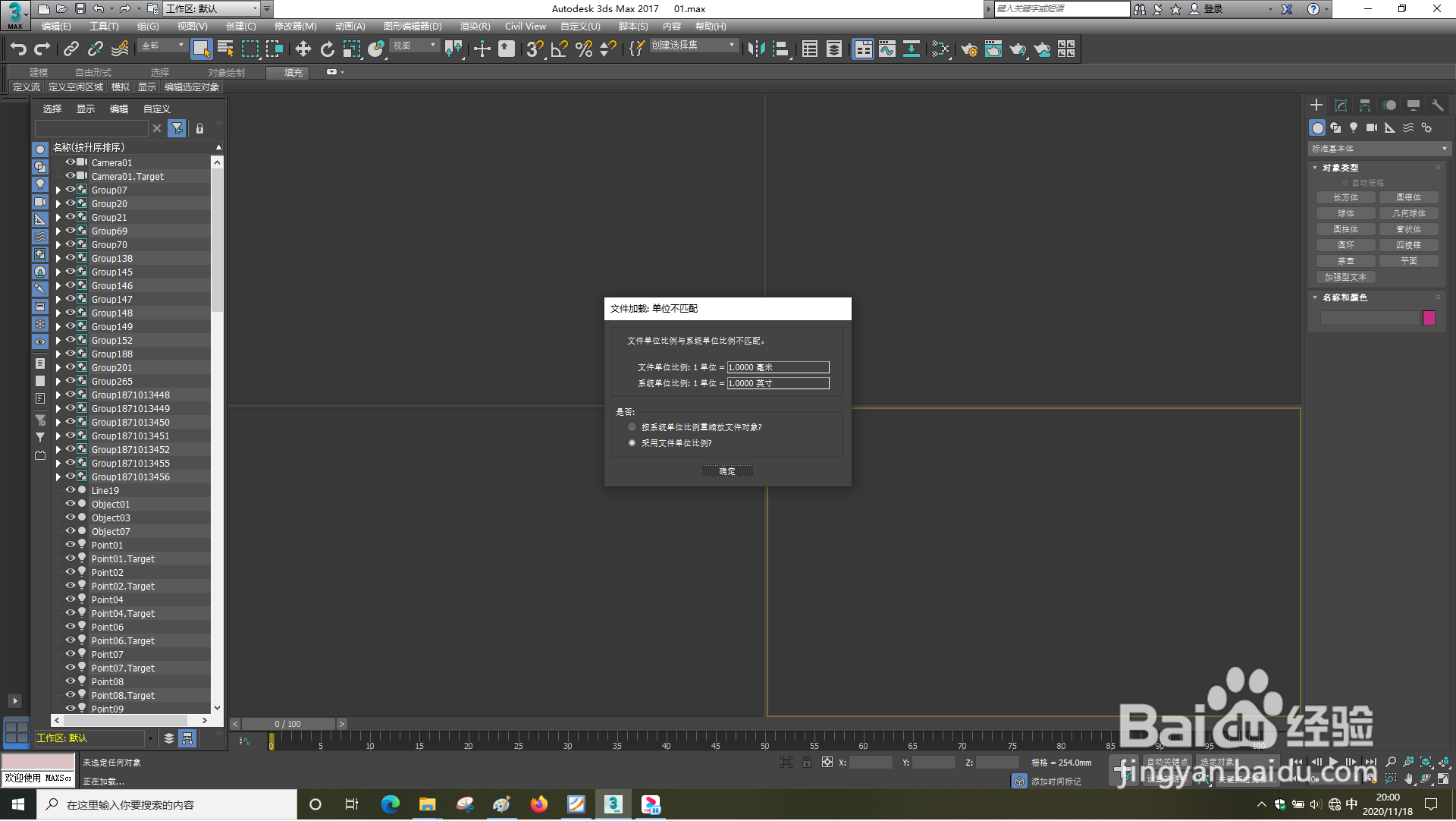Expand the Group265 tree node
The image size is (1456, 821).
[58, 382]
